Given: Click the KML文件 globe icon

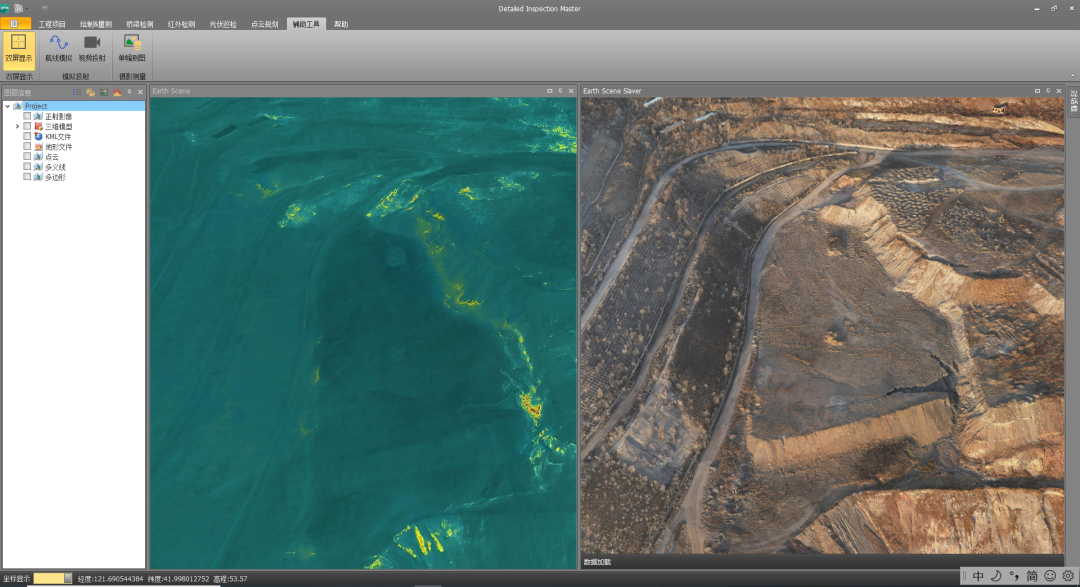Looking at the screenshot, I should click(x=39, y=136).
